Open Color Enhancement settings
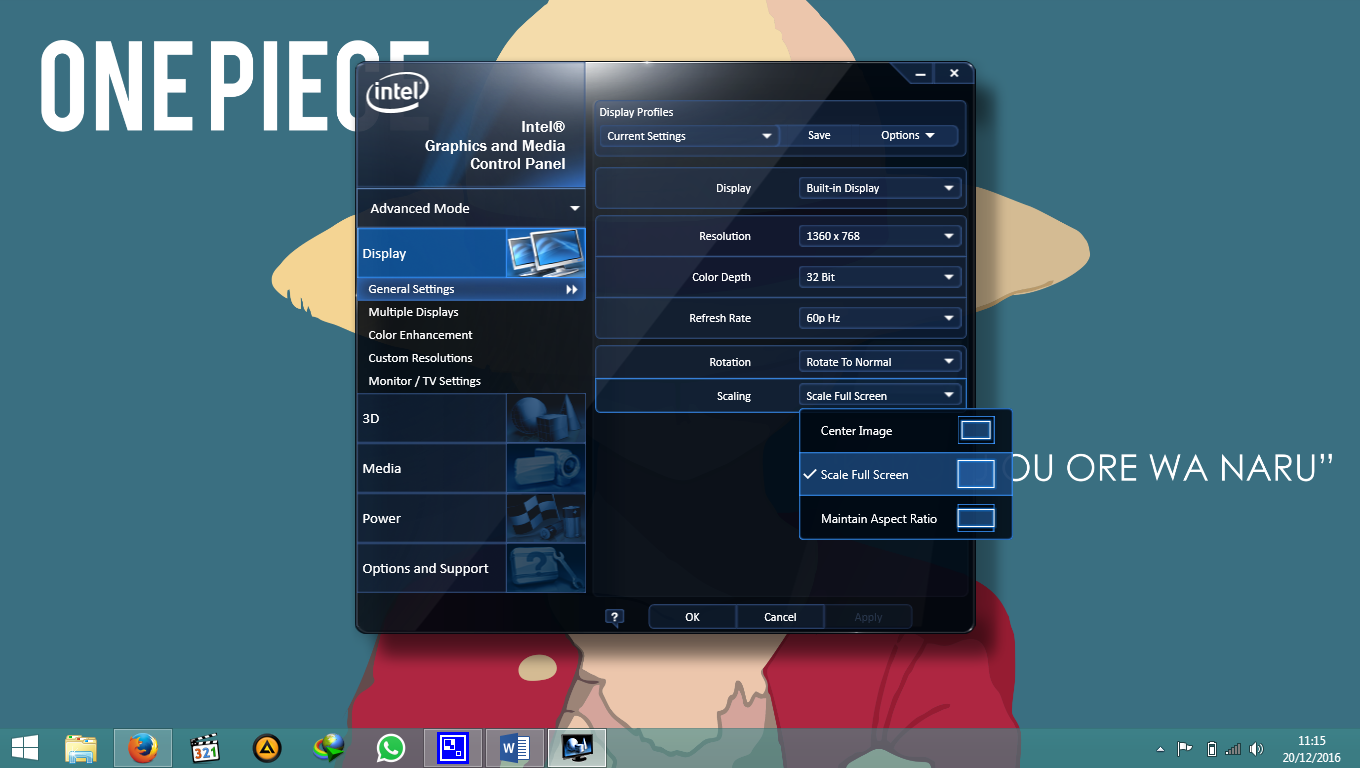Viewport: 1360px width, 768px height. point(420,335)
